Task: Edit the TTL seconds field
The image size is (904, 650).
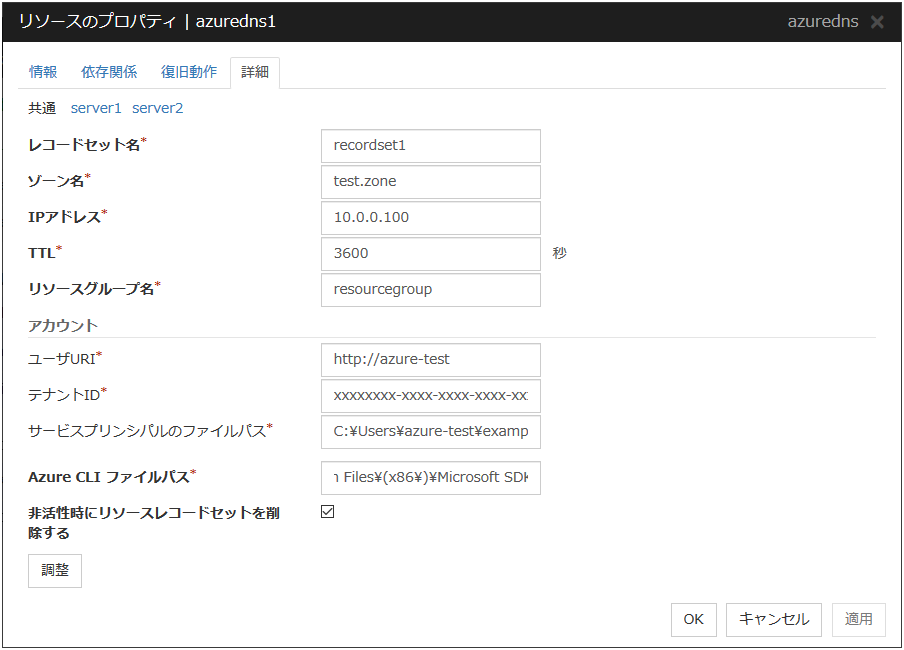Action: point(430,254)
